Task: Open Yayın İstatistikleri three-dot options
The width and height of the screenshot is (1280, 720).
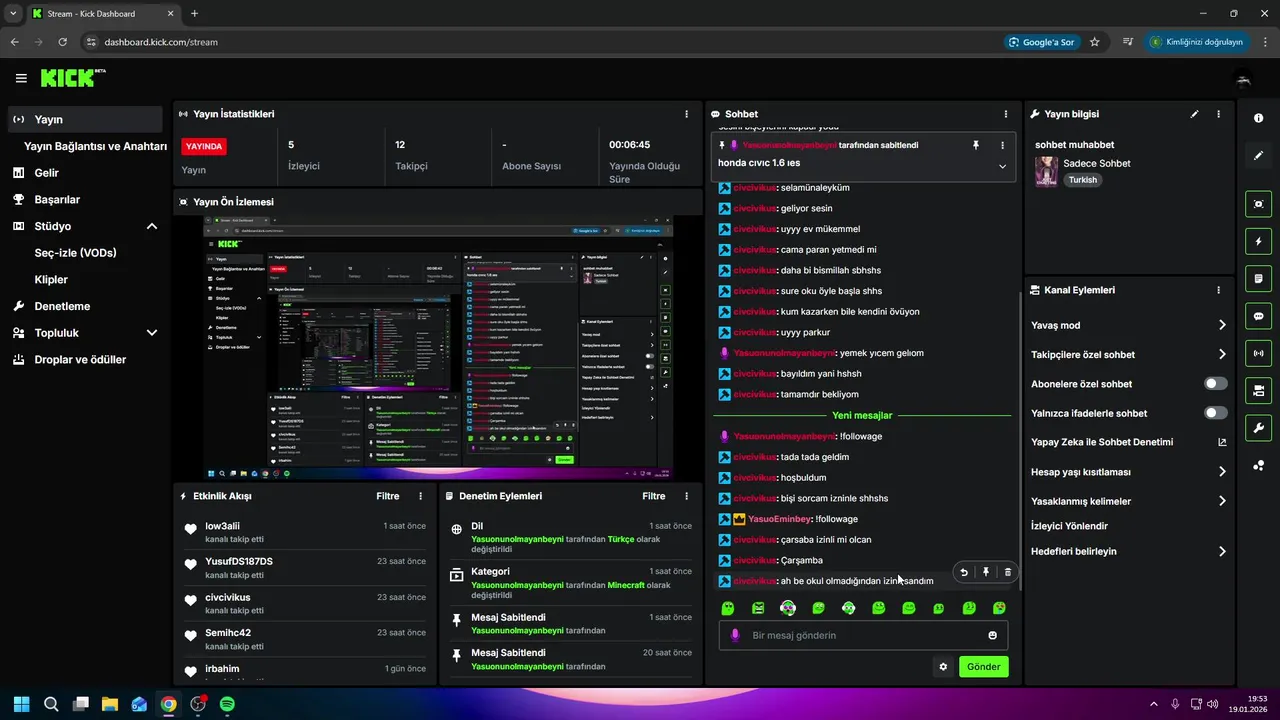Action: [686, 114]
